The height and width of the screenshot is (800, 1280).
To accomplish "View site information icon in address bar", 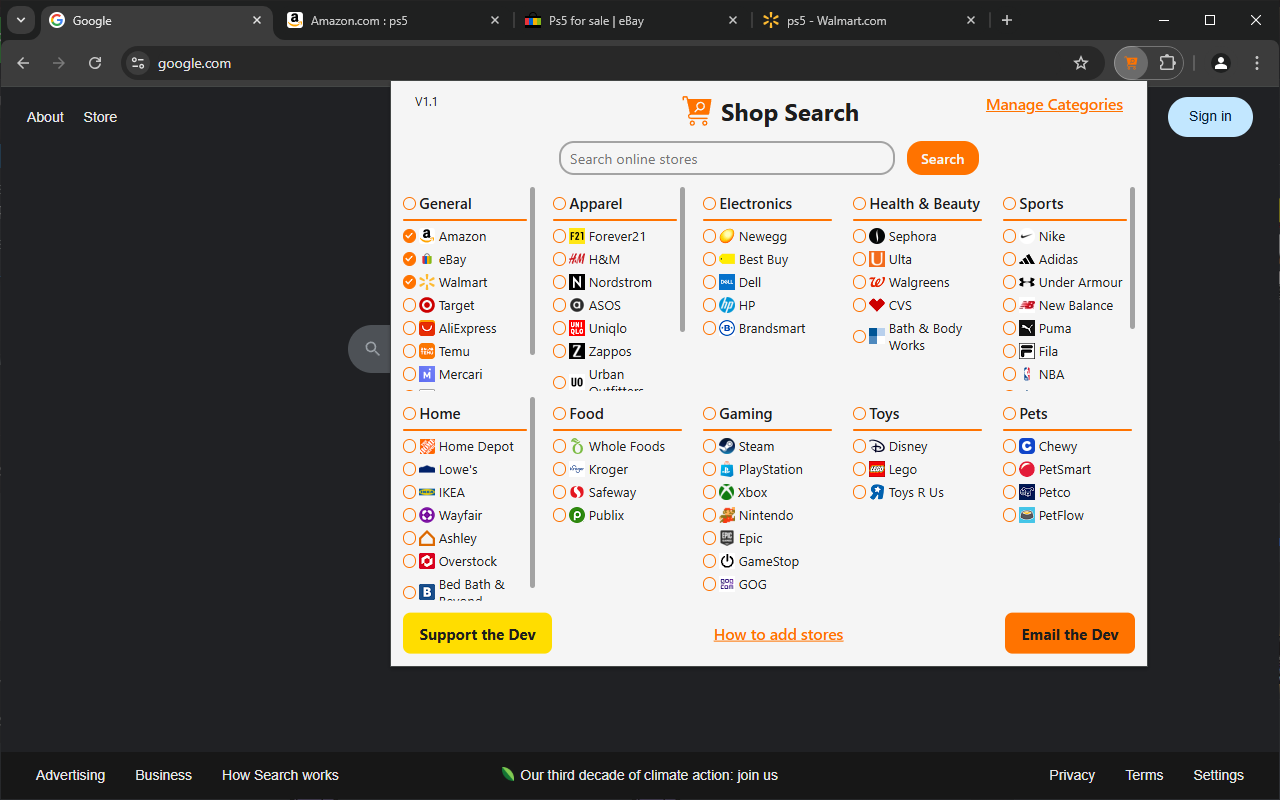I will tap(138, 63).
